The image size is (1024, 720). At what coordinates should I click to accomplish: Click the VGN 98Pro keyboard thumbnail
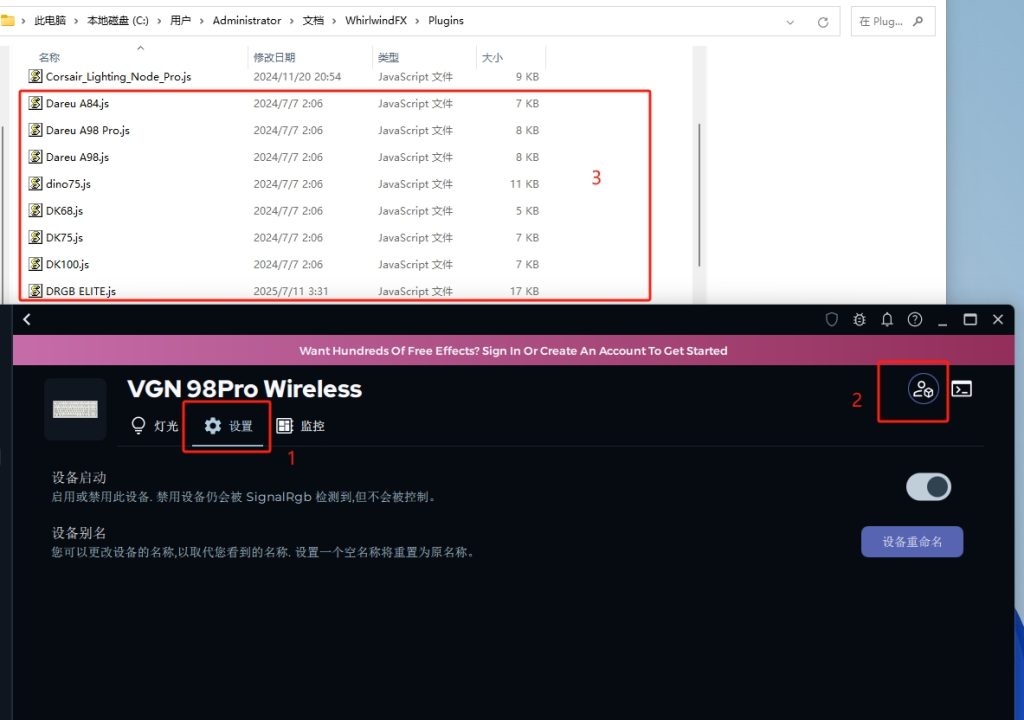75,409
